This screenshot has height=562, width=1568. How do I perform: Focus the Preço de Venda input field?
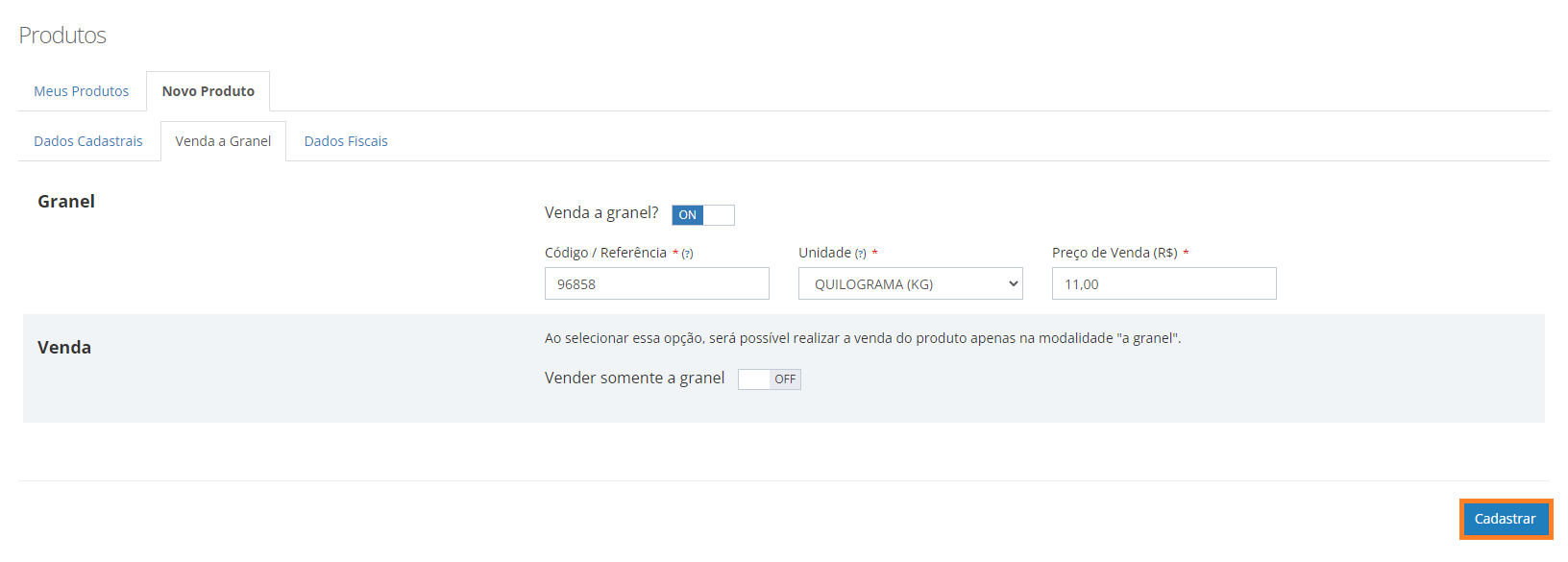pos(1164,283)
